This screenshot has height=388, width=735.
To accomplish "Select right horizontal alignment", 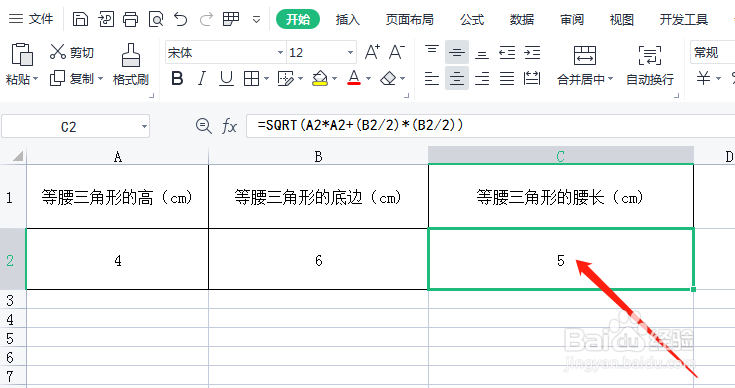I will 482,78.
